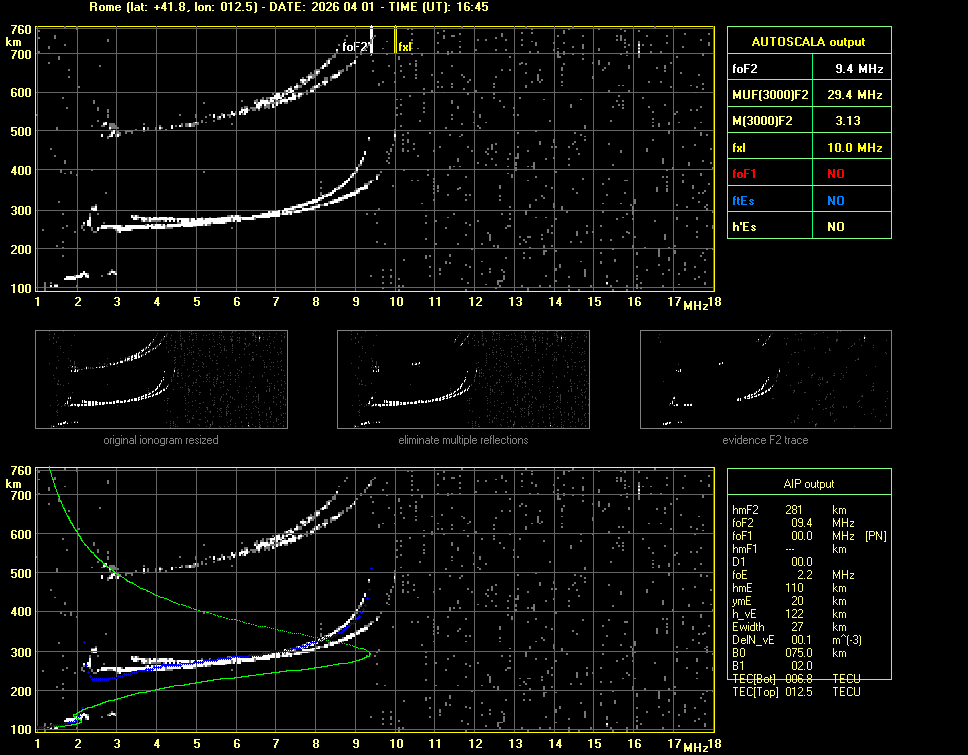Select the hmF2 281 km row in AIP output
The image size is (968, 755).
(x=790, y=509)
